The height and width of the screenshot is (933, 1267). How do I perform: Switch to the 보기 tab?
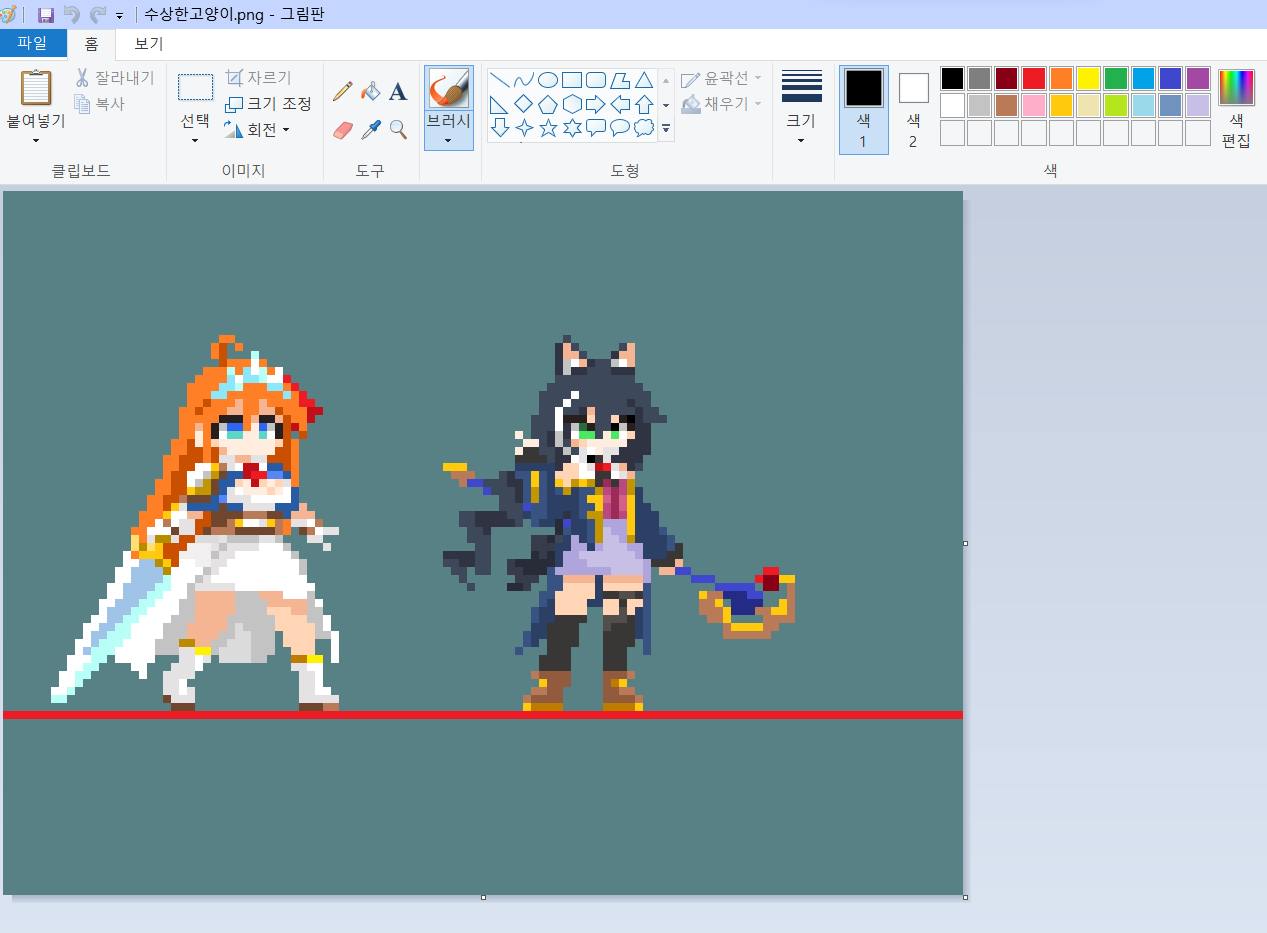[x=148, y=43]
